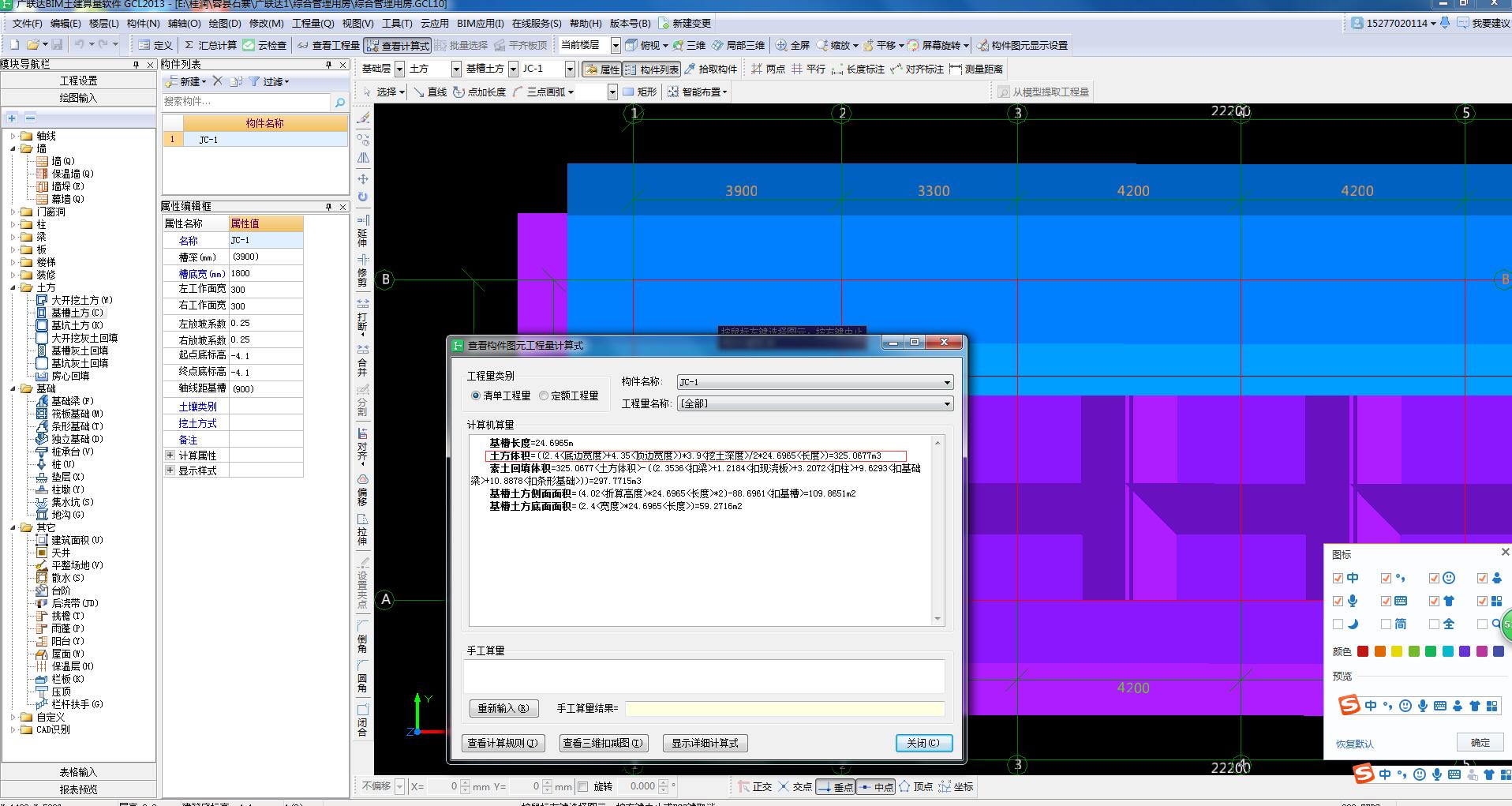Click the 查看计算规则(I) button
1512x806 pixels.
[503, 743]
